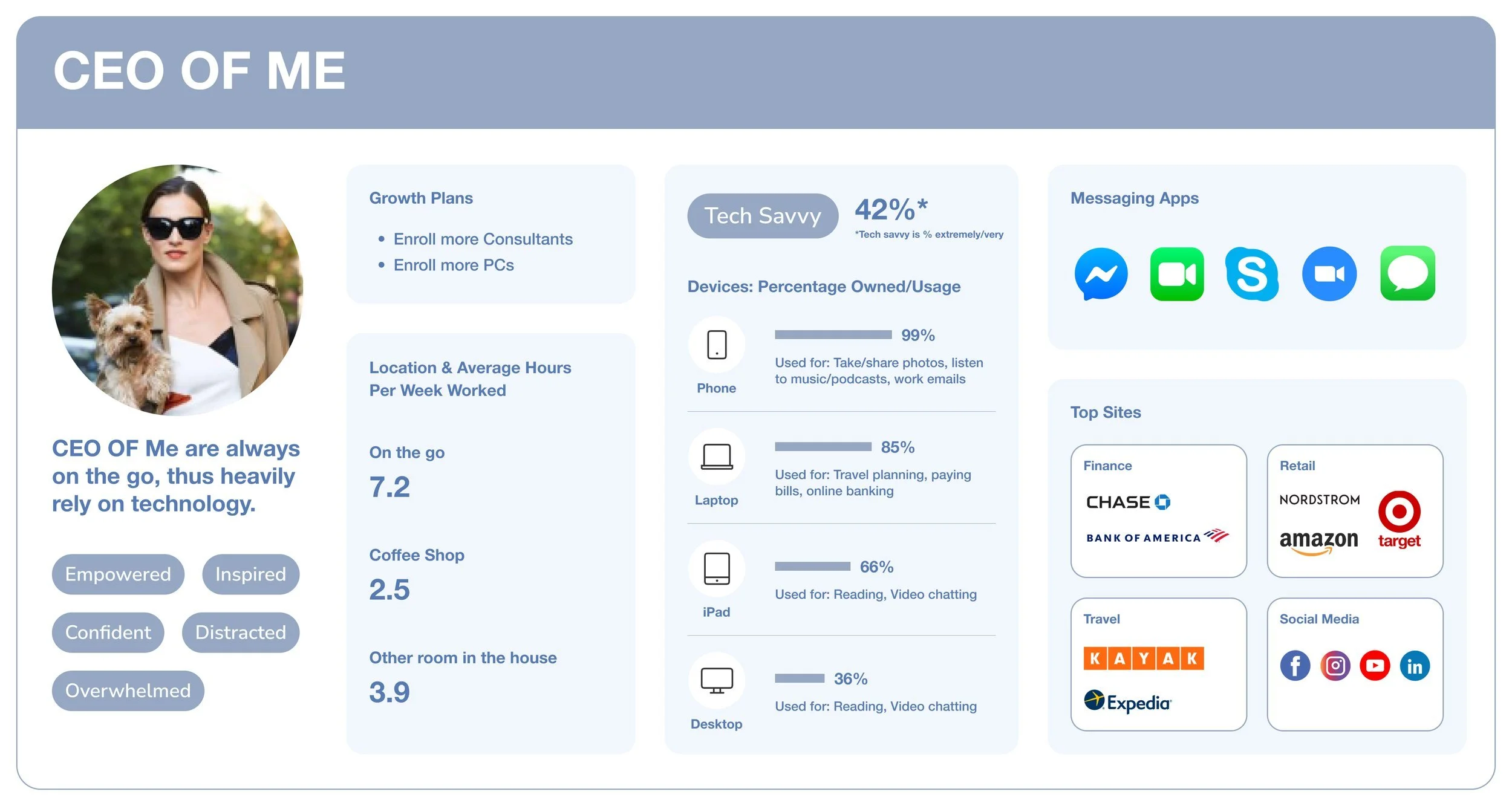1512x806 pixels.
Task: Click the iPad 66% usage bar
Action: 812,566
